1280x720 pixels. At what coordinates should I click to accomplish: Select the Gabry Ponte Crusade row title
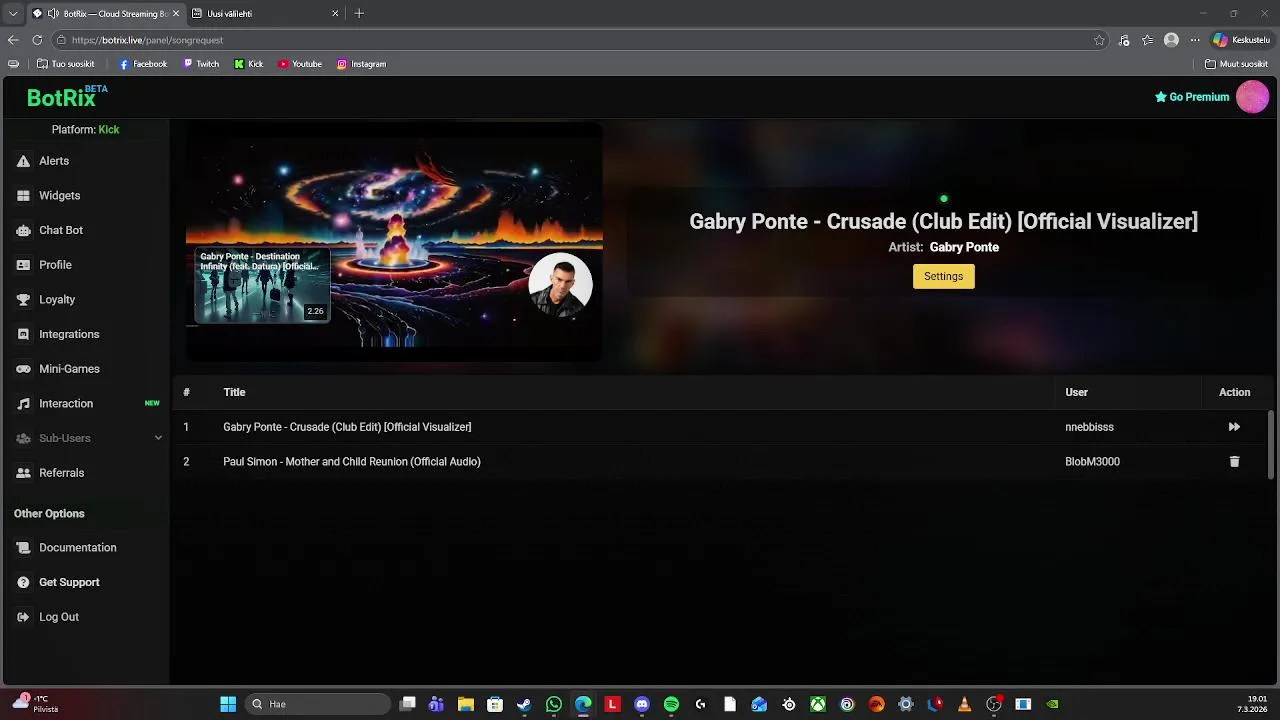tap(347, 427)
